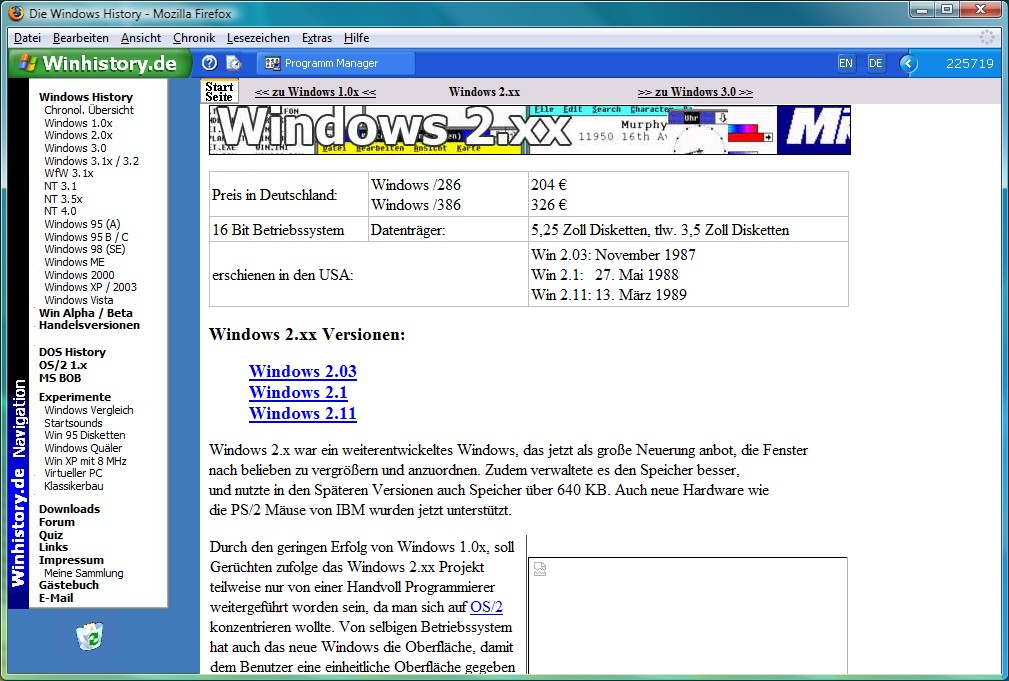Switch language to DE

pyautogui.click(x=875, y=63)
